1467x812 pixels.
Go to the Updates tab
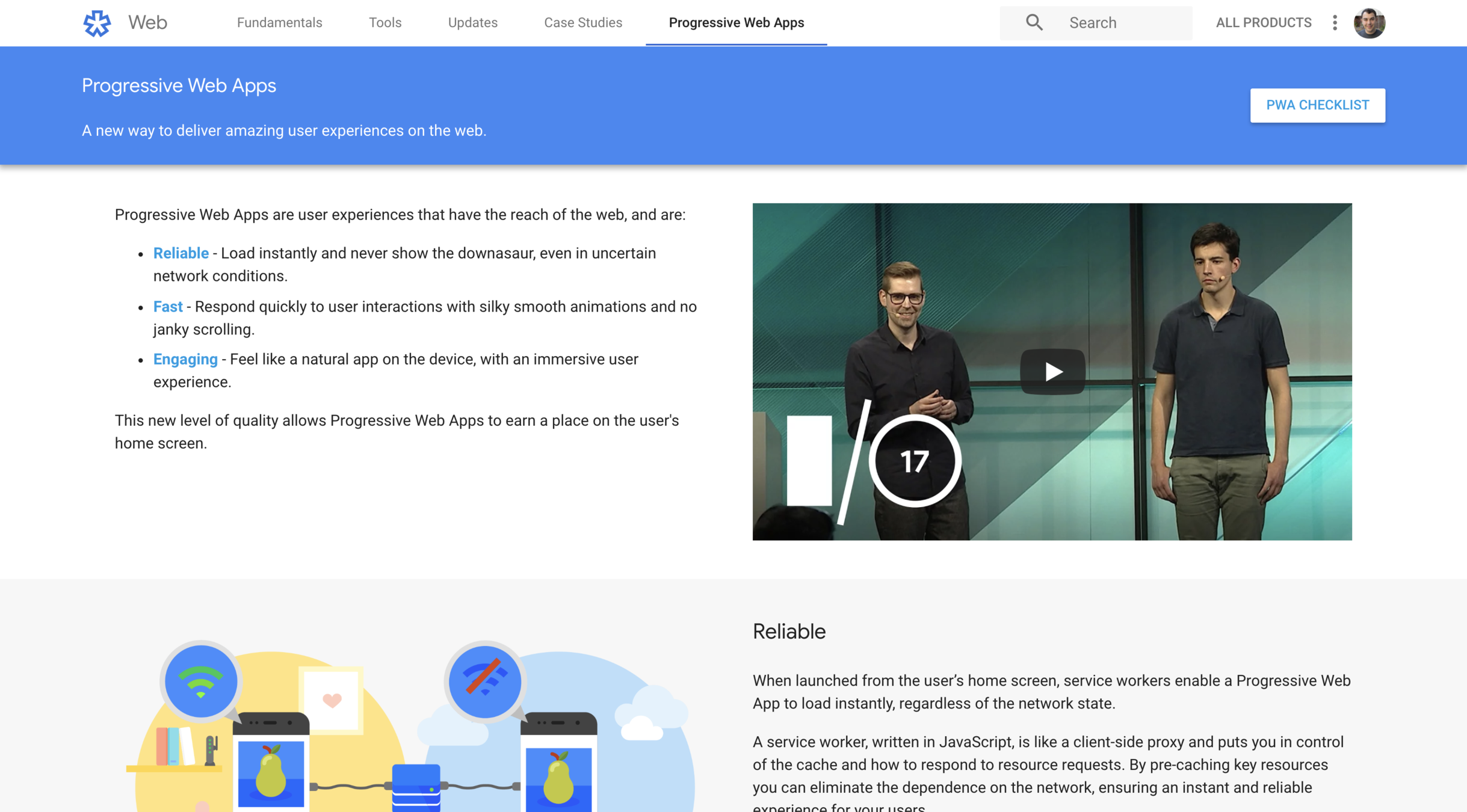(x=472, y=23)
